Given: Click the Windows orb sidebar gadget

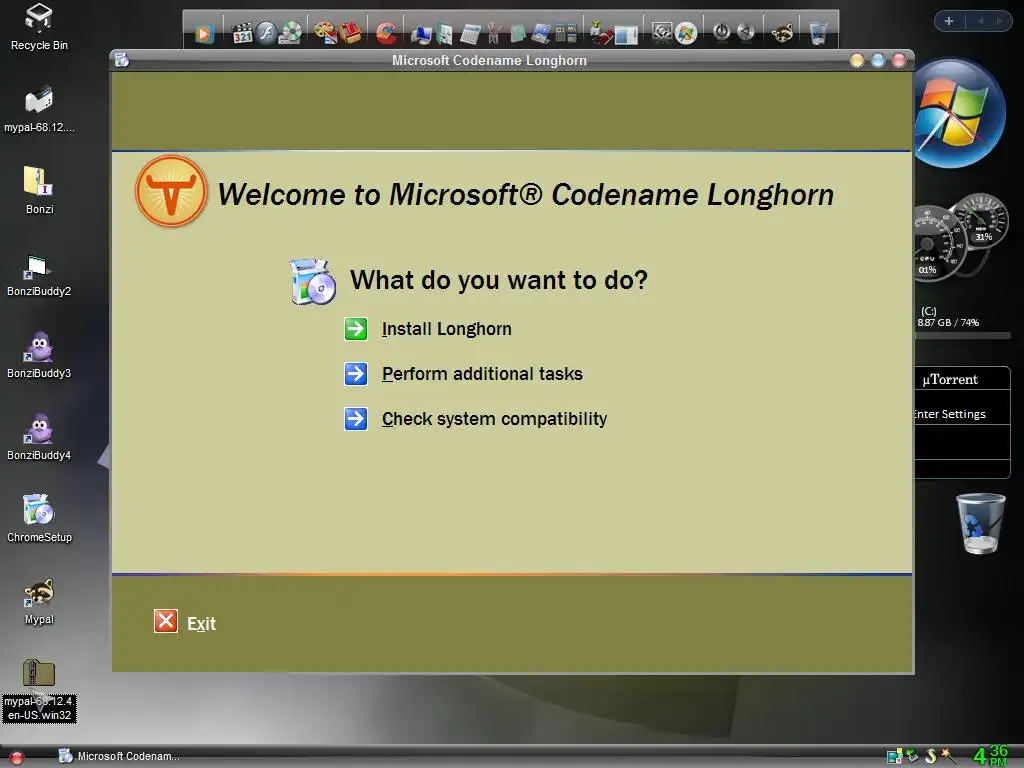Looking at the screenshot, I should tap(958, 114).
